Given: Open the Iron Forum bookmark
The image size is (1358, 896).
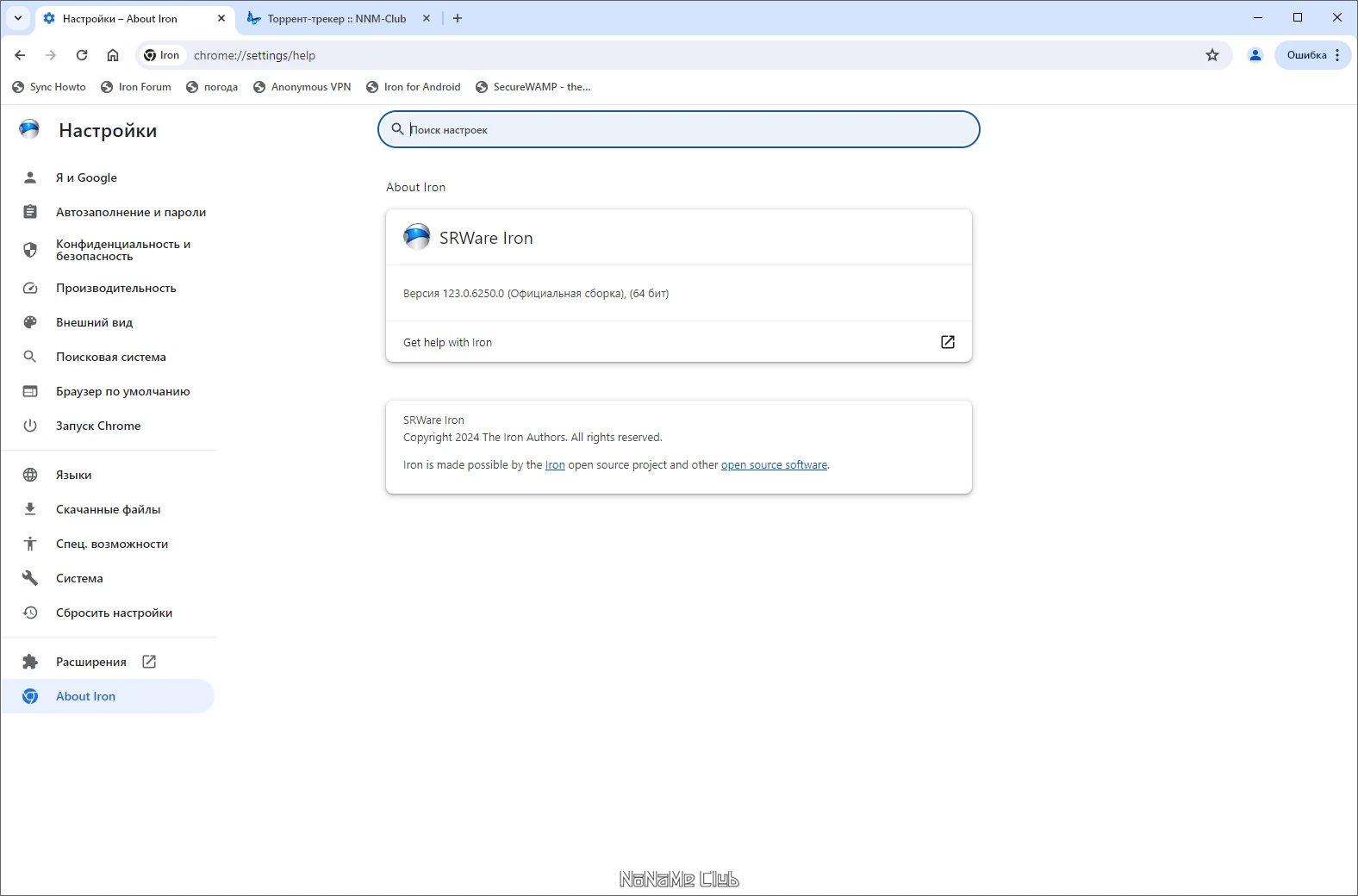Looking at the screenshot, I should (x=136, y=87).
